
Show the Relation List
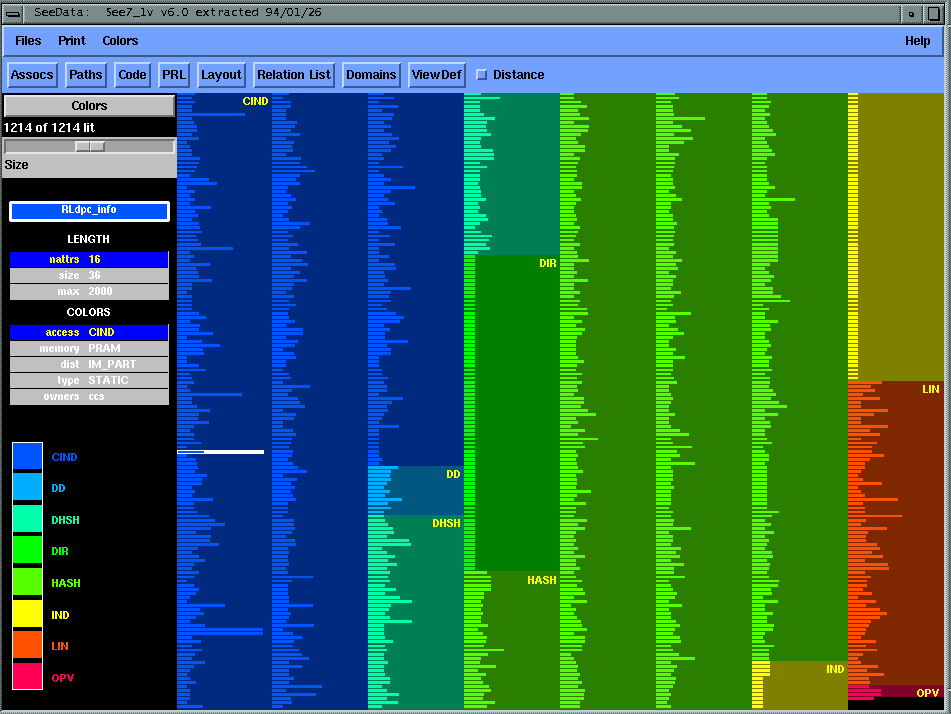[x=293, y=75]
